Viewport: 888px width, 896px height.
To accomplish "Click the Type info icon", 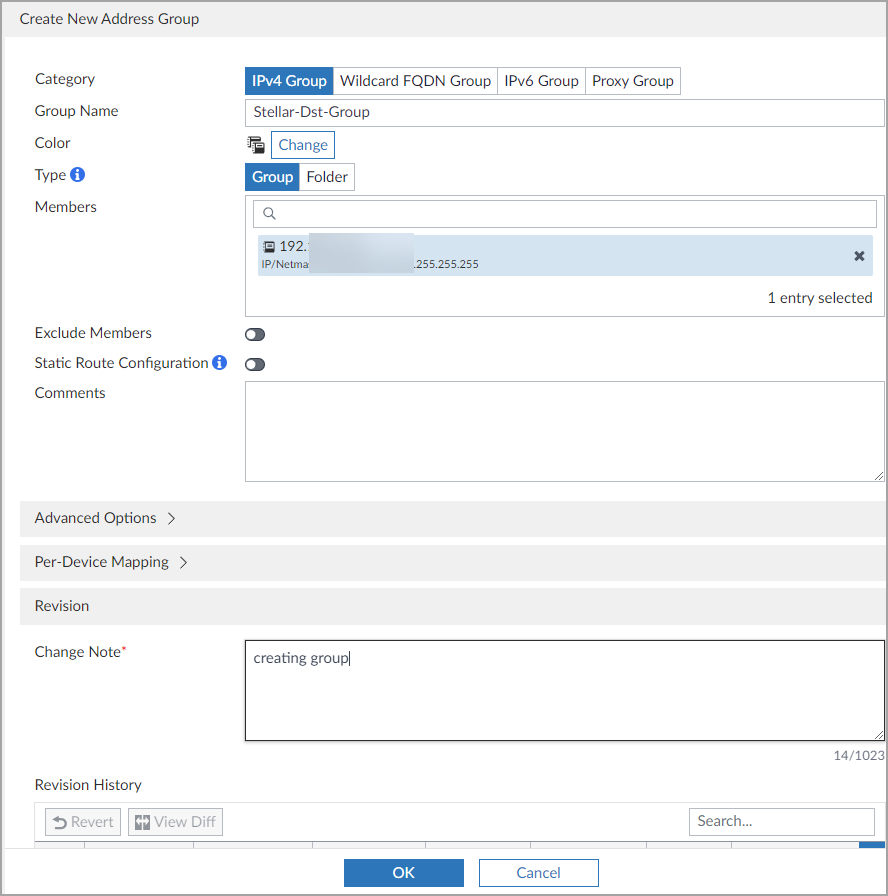I will click(x=77, y=175).
